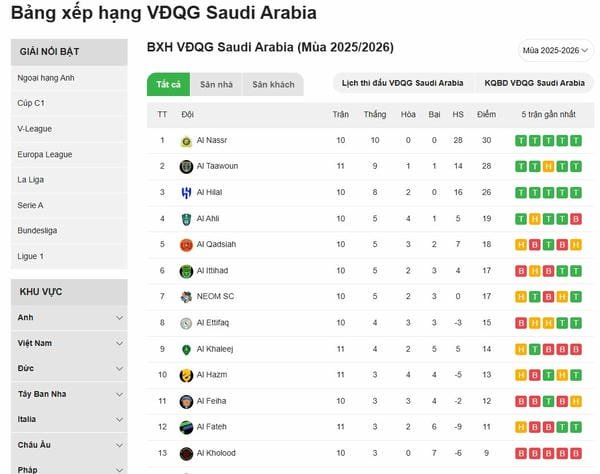Image resolution: width=600 pixels, height=474 pixels.
Task: Expand the Việt Nam region list
Action: coord(119,343)
